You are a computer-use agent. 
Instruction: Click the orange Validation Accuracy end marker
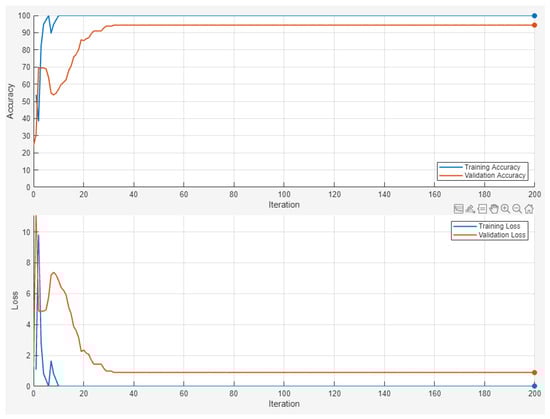[x=535, y=25]
